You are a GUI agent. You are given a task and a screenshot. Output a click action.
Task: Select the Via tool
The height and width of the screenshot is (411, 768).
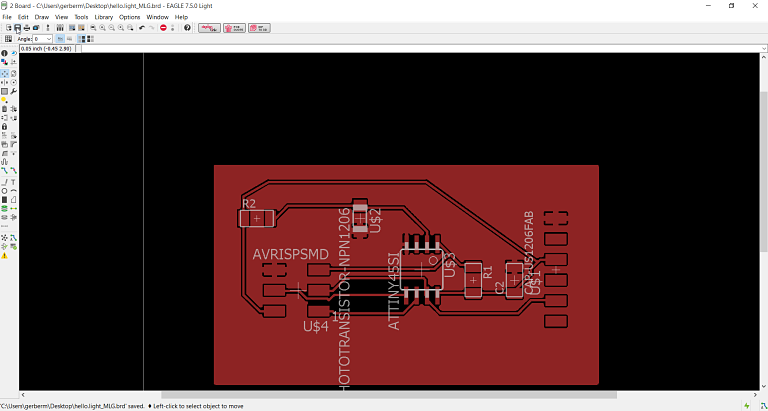click(x=4, y=209)
